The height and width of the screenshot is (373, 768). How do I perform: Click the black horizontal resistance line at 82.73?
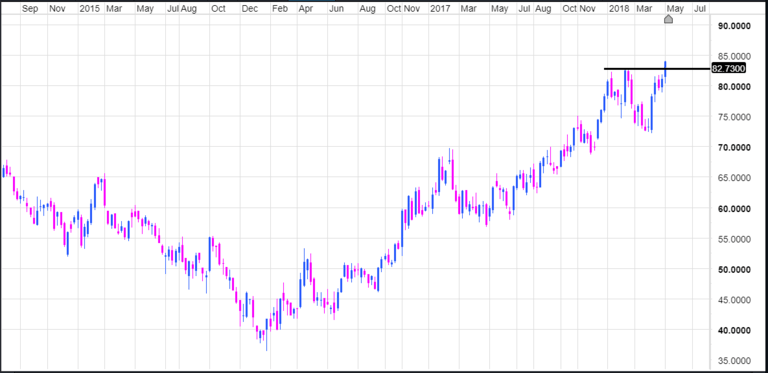coord(657,69)
